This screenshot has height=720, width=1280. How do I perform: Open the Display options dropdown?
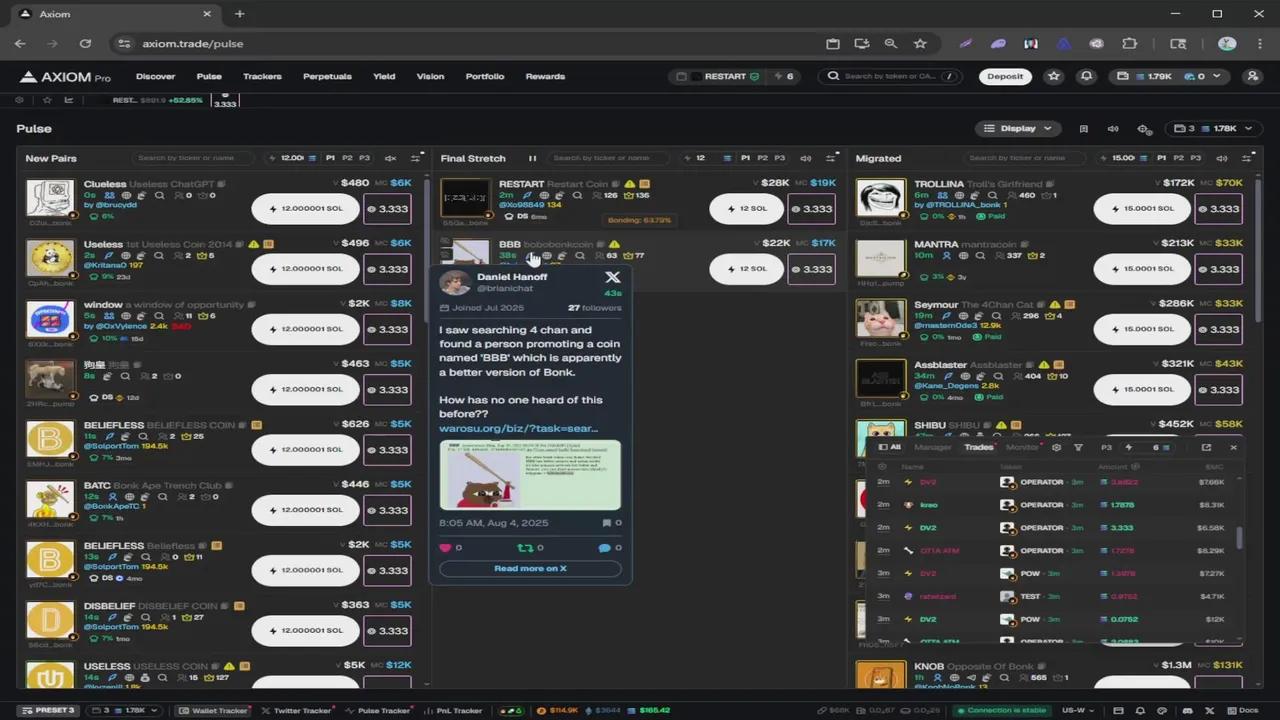tap(1017, 128)
